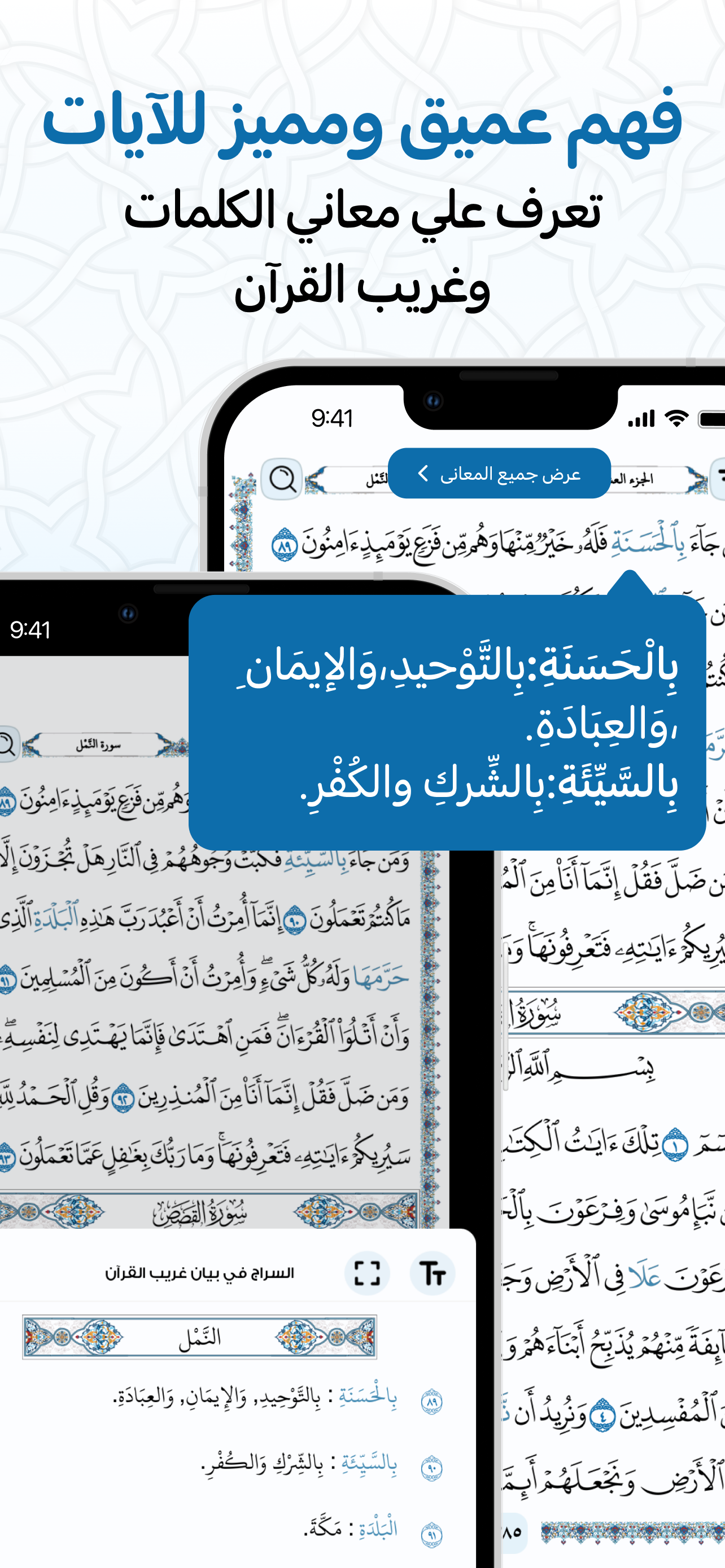Screen dimensions: 725x1568
Task: Tap highlighted word 'بالسيئة' in meanings list
Action: (x=369, y=1462)
